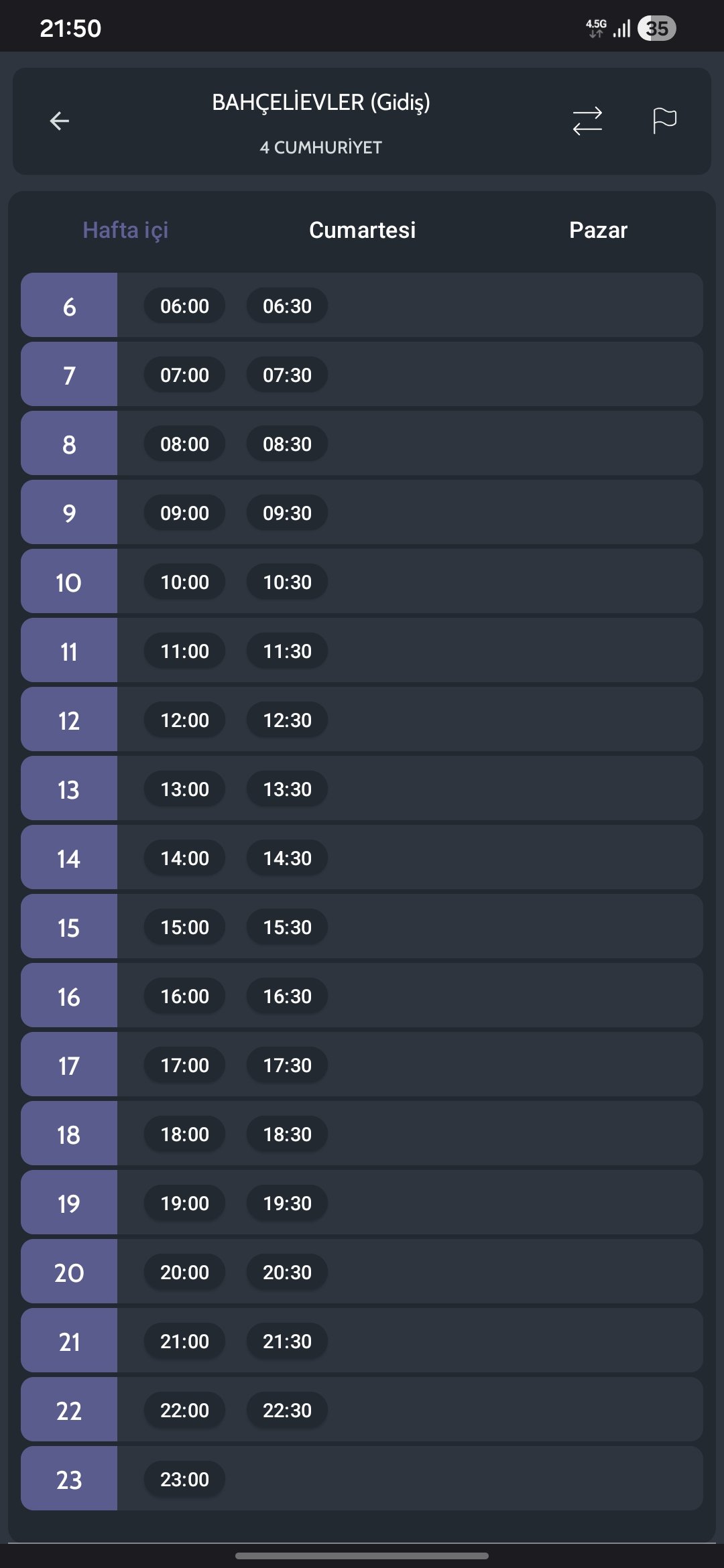Tap the signal strength icon
This screenshot has width=724, height=1568.
621,28
